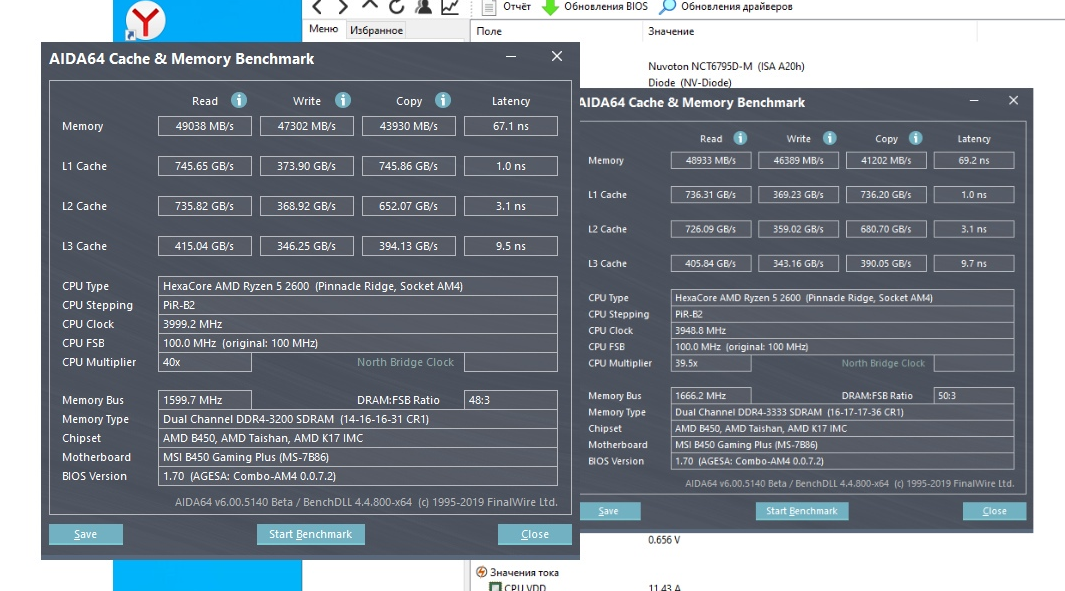Click Start Benchmark in the DDR4-3333 window
Viewport: 1065px width, 591px height.
tap(802, 511)
